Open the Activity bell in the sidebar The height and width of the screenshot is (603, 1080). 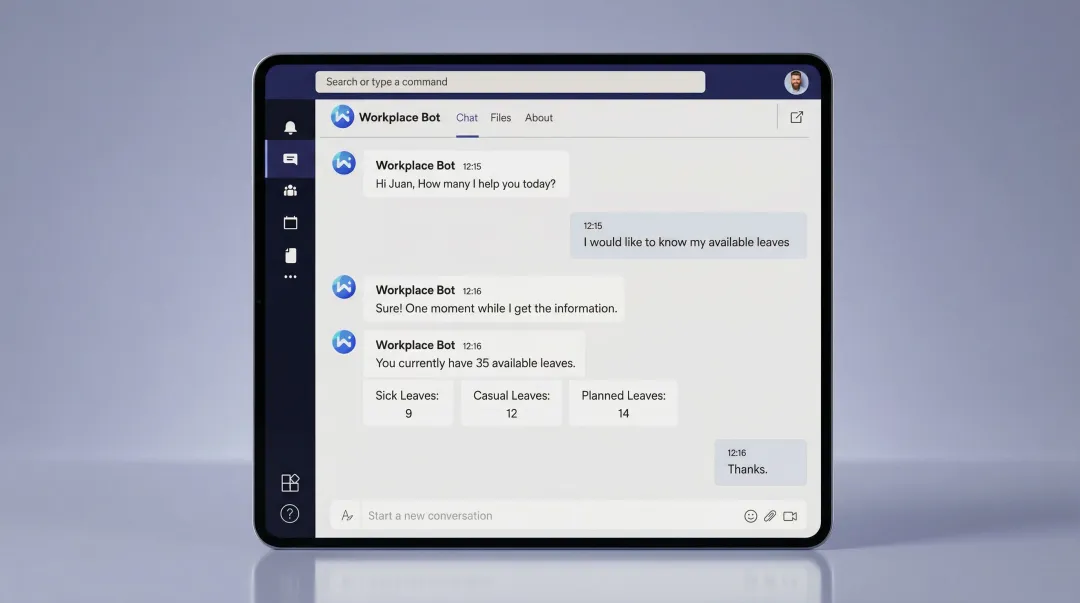(289, 127)
